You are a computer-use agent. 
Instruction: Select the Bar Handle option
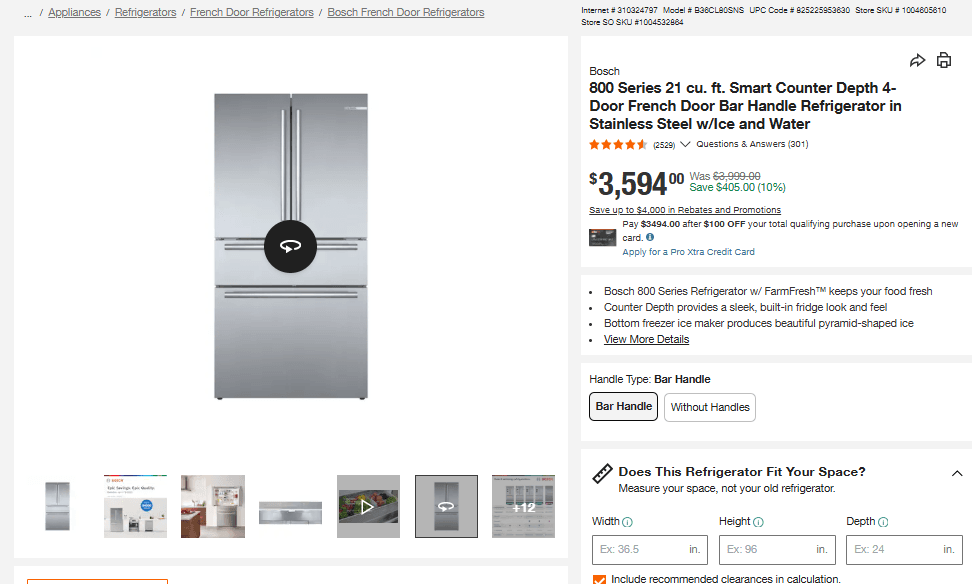click(x=623, y=406)
